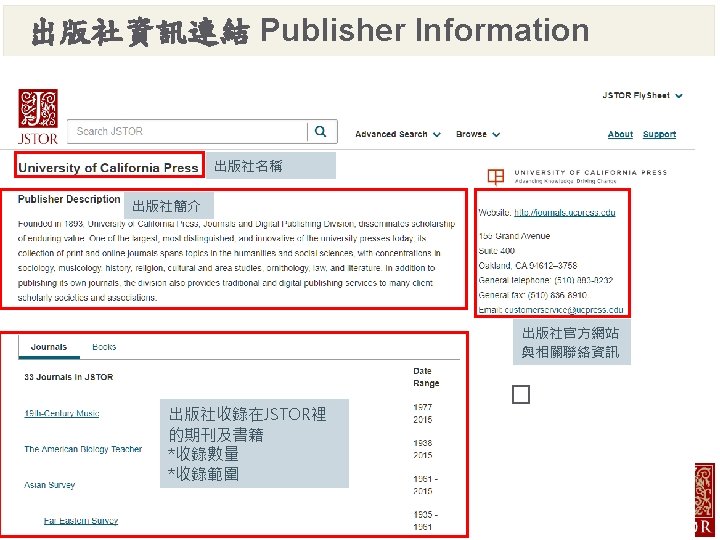720x540 pixels.
Task: Click the University of California Press heading
Action: (x=108, y=168)
